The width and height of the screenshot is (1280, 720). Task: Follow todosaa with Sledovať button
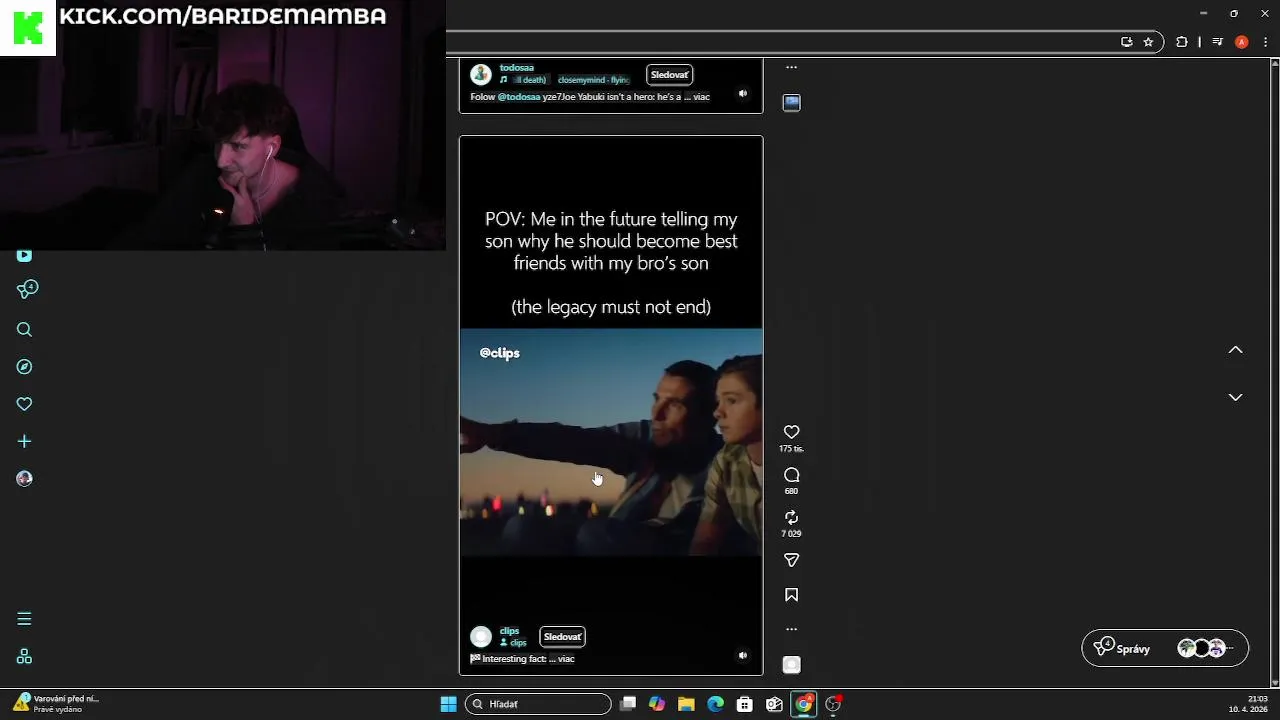pyautogui.click(x=669, y=75)
